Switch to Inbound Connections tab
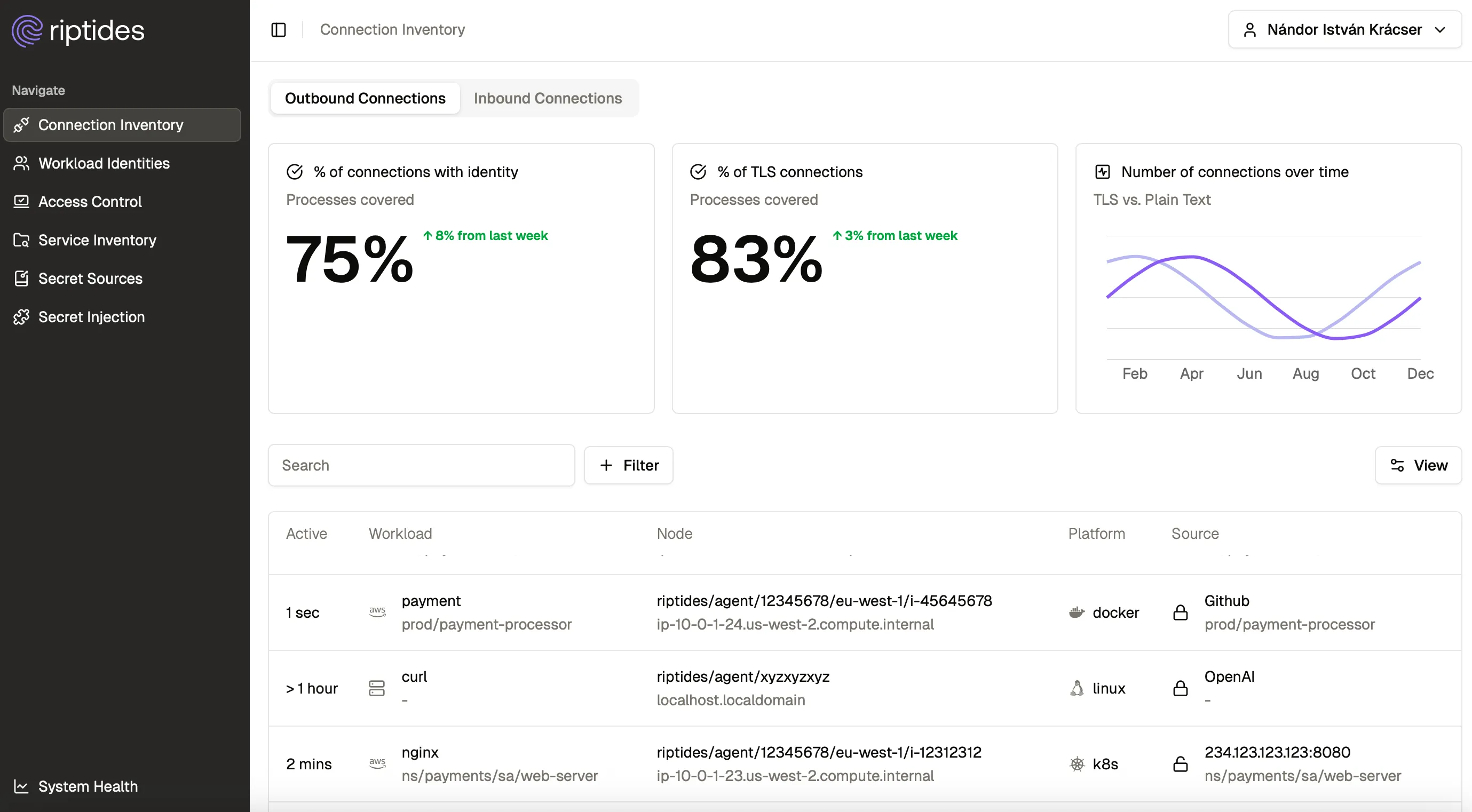The image size is (1472, 812). point(547,98)
